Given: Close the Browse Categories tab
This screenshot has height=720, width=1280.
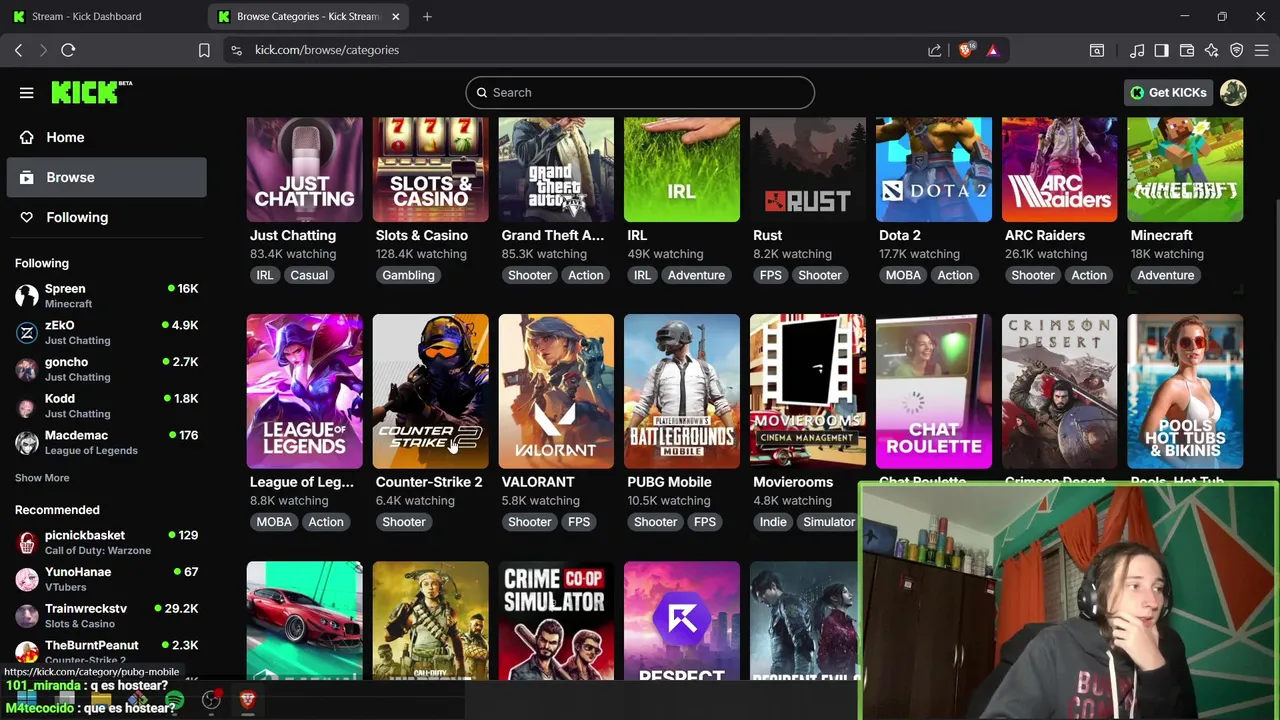Looking at the screenshot, I should point(396,16).
